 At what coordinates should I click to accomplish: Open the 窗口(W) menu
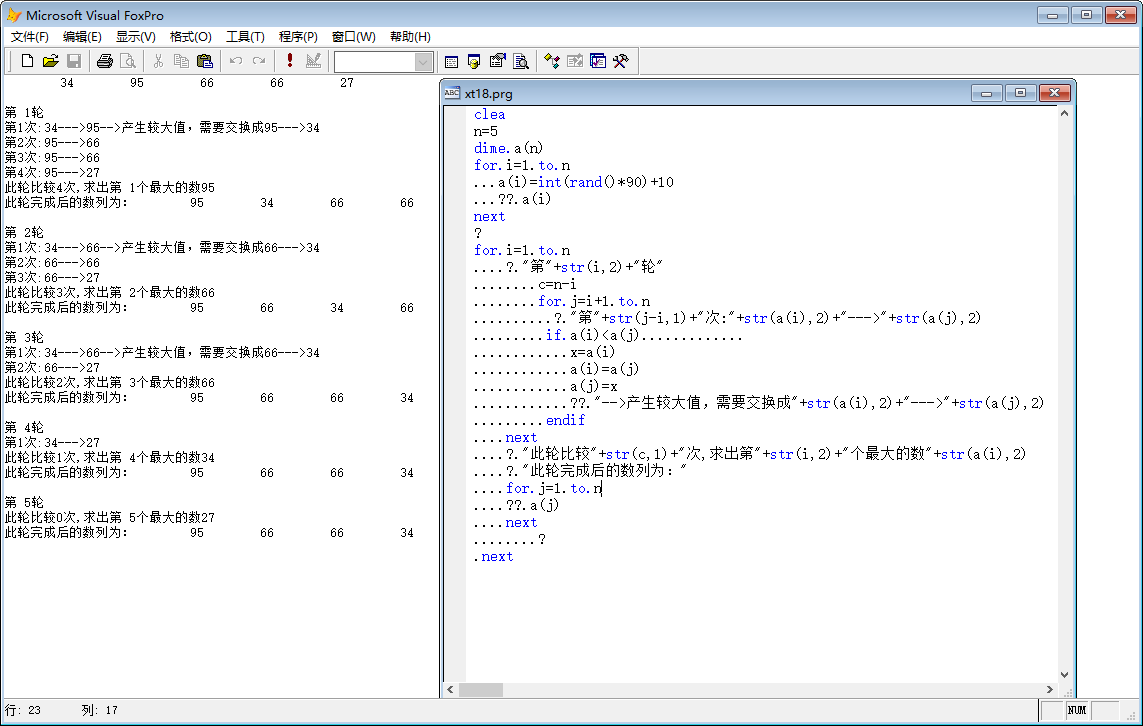pos(354,36)
